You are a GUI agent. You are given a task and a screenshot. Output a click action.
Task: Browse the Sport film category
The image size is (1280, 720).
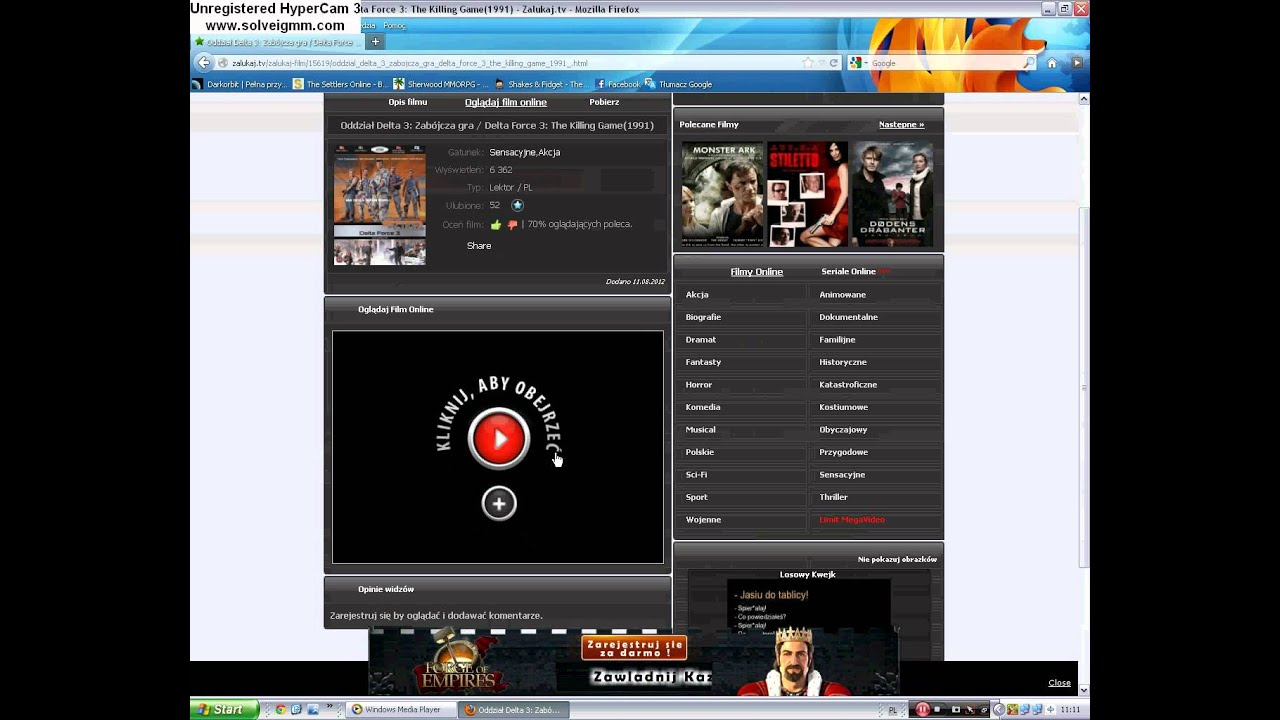tap(696, 497)
